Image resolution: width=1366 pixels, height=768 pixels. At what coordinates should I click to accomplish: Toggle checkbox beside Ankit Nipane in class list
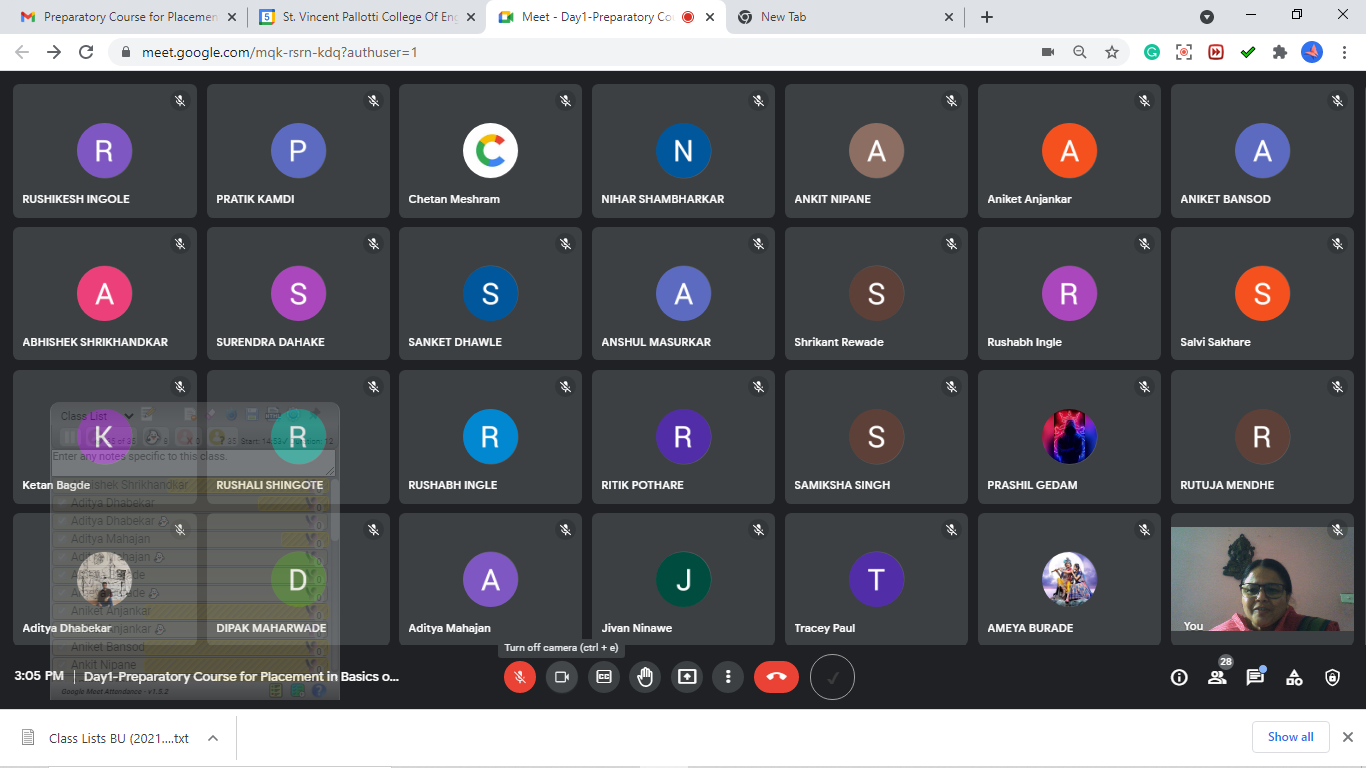point(63,665)
